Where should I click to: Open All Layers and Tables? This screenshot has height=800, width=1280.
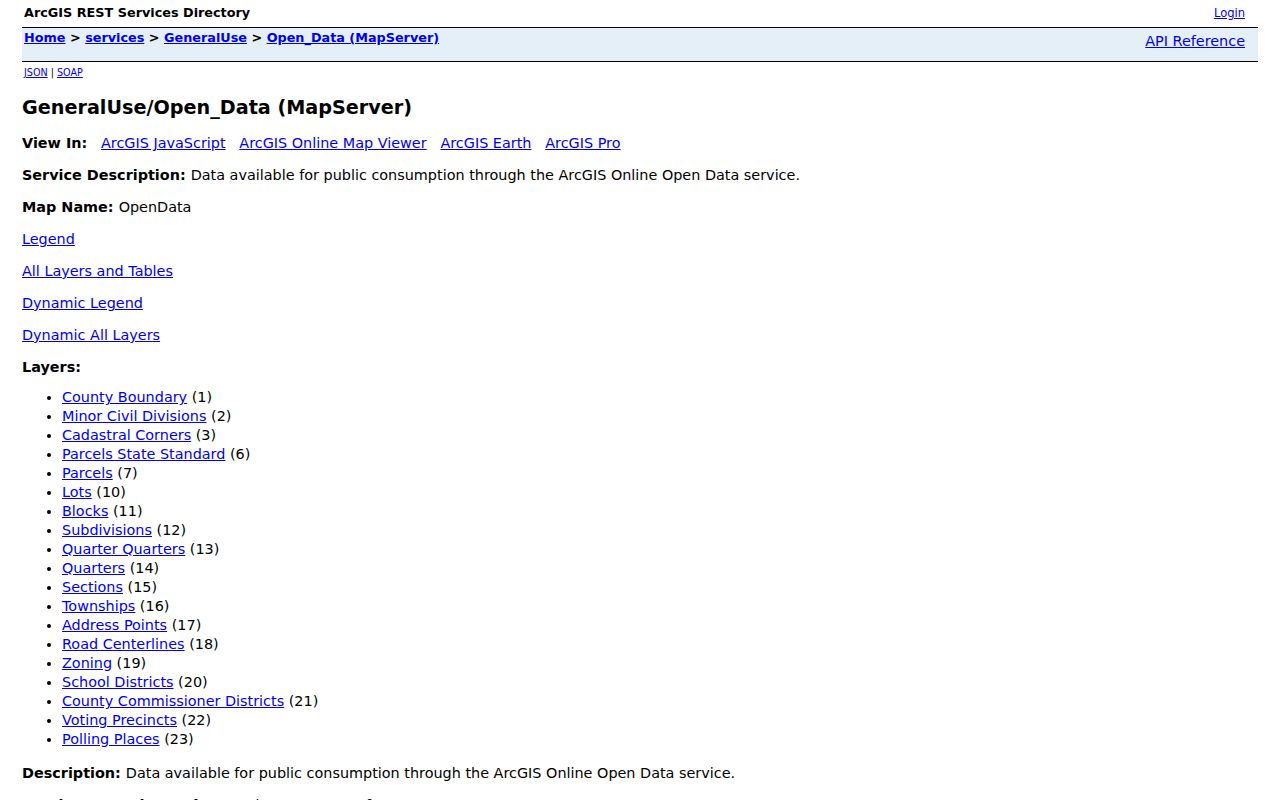(97, 271)
